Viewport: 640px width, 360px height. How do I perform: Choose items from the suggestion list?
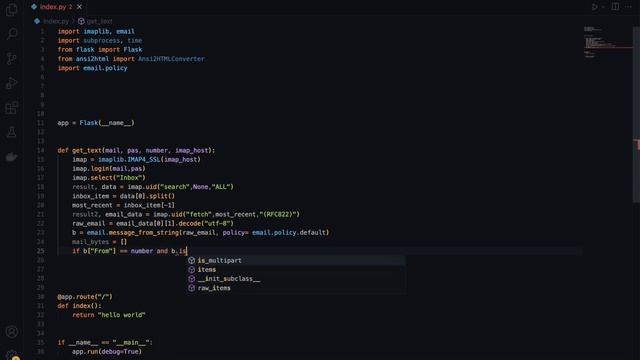tap(296, 270)
